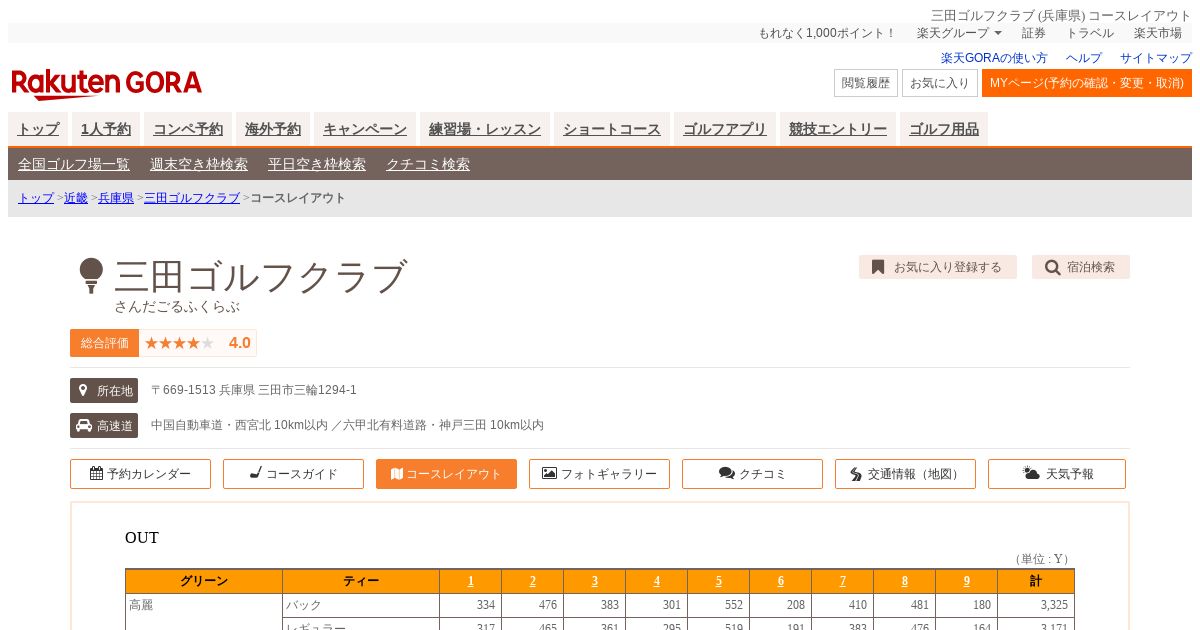This screenshot has width=1200, height=630.
Task: Select hole 3 column header link
Action: point(595,581)
